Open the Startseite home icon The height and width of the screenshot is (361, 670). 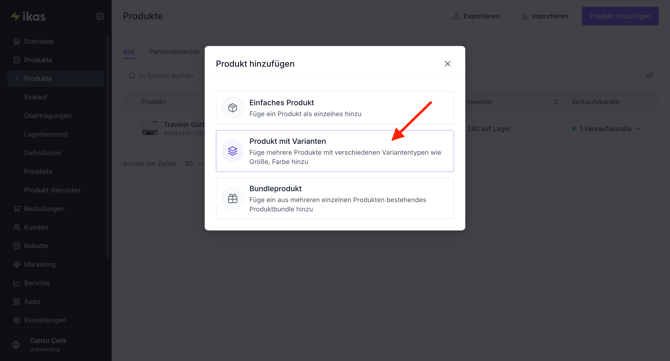17,41
